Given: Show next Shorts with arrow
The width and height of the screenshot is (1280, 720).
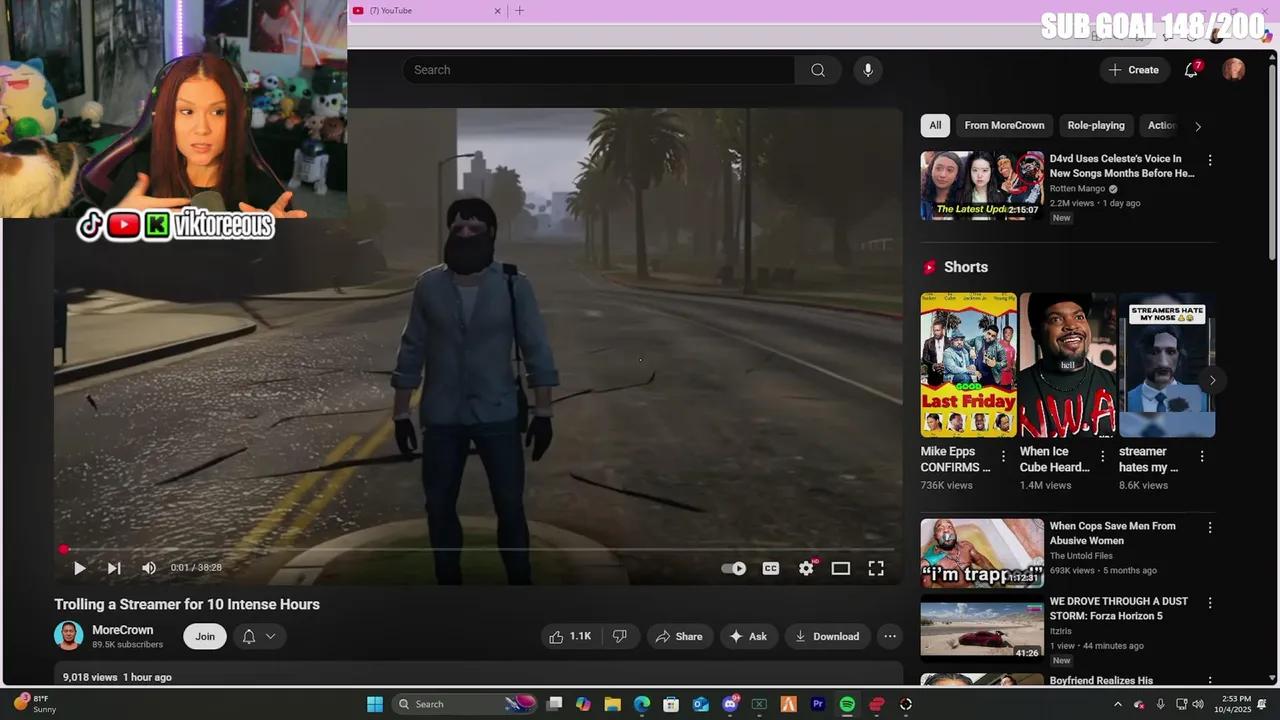Looking at the screenshot, I should click(1212, 380).
